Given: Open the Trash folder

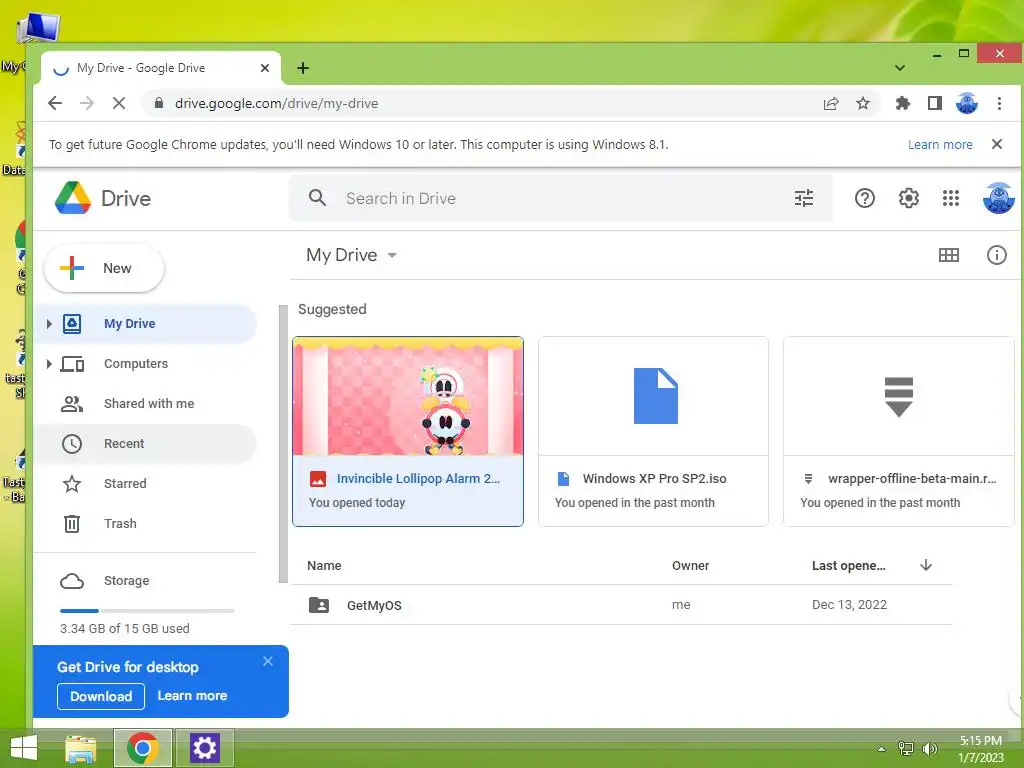Looking at the screenshot, I should click(x=145, y=523).
